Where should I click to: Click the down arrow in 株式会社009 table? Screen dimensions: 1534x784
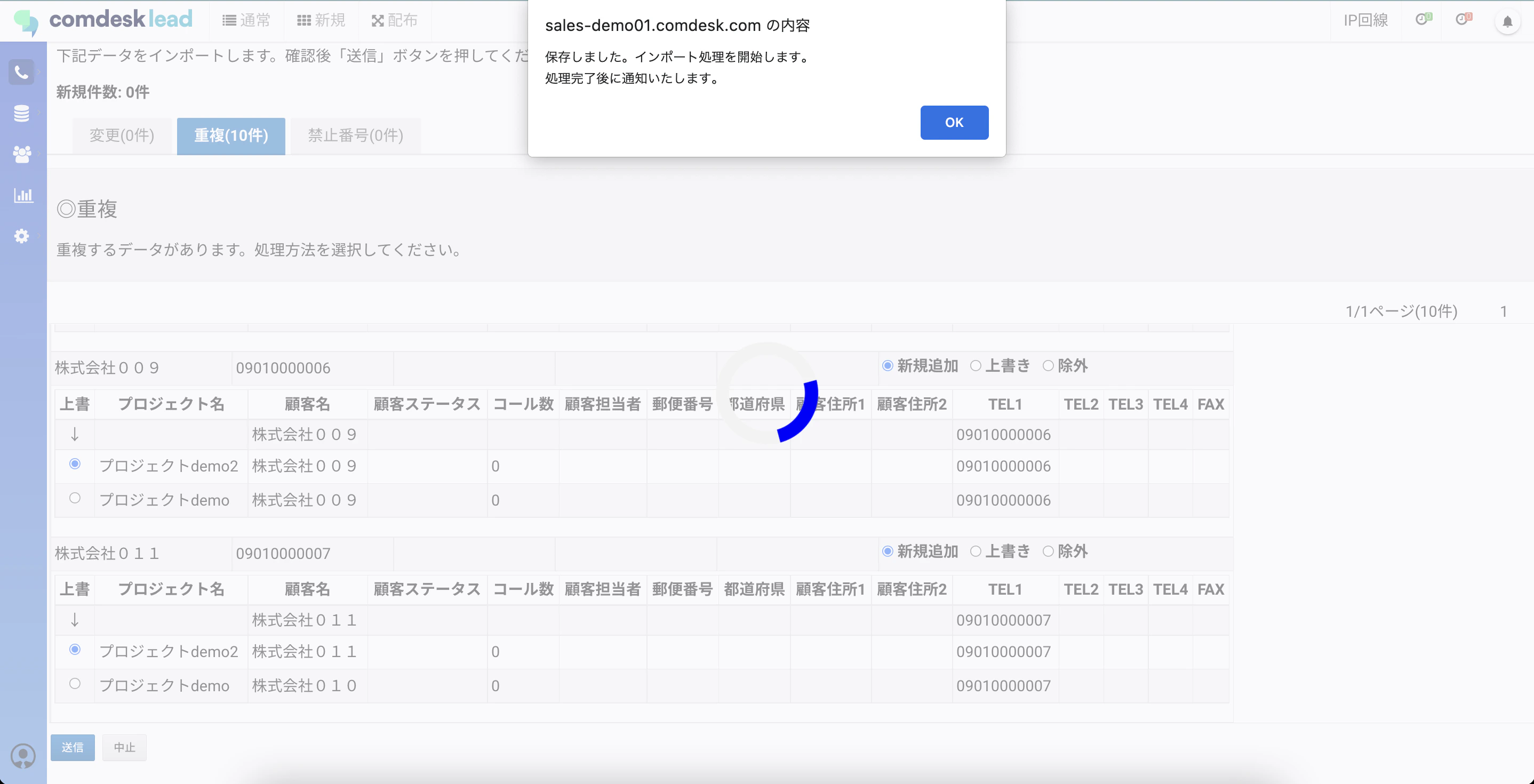[x=75, y=435]
